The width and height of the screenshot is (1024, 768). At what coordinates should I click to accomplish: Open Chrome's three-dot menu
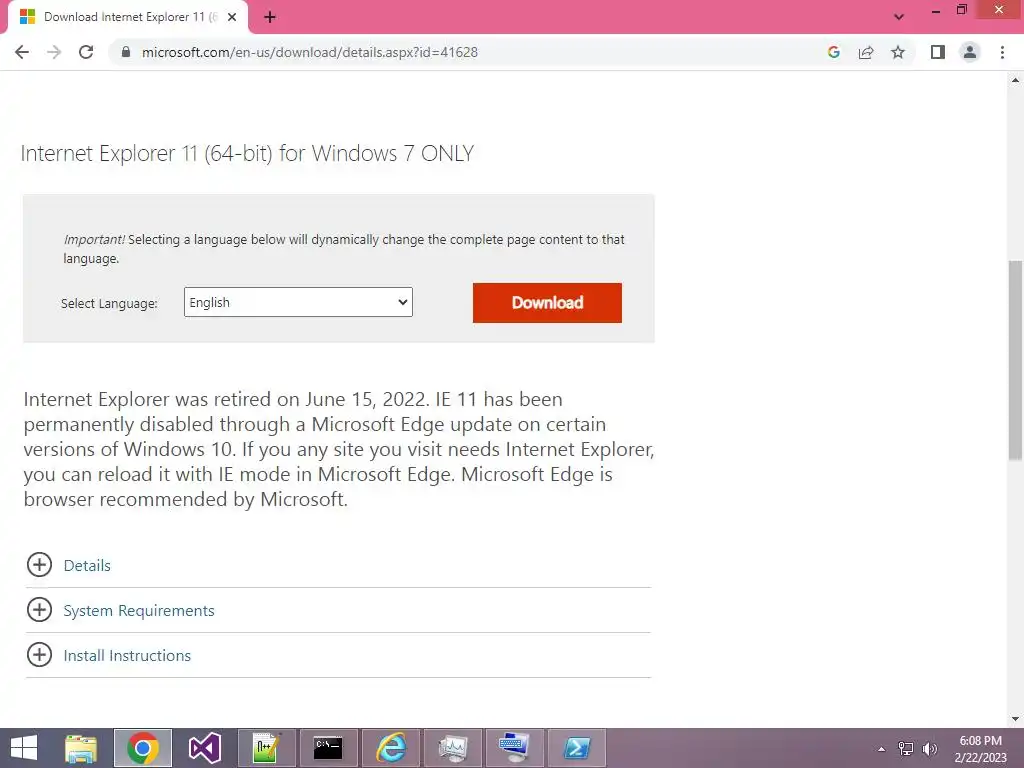[1002, 52]
